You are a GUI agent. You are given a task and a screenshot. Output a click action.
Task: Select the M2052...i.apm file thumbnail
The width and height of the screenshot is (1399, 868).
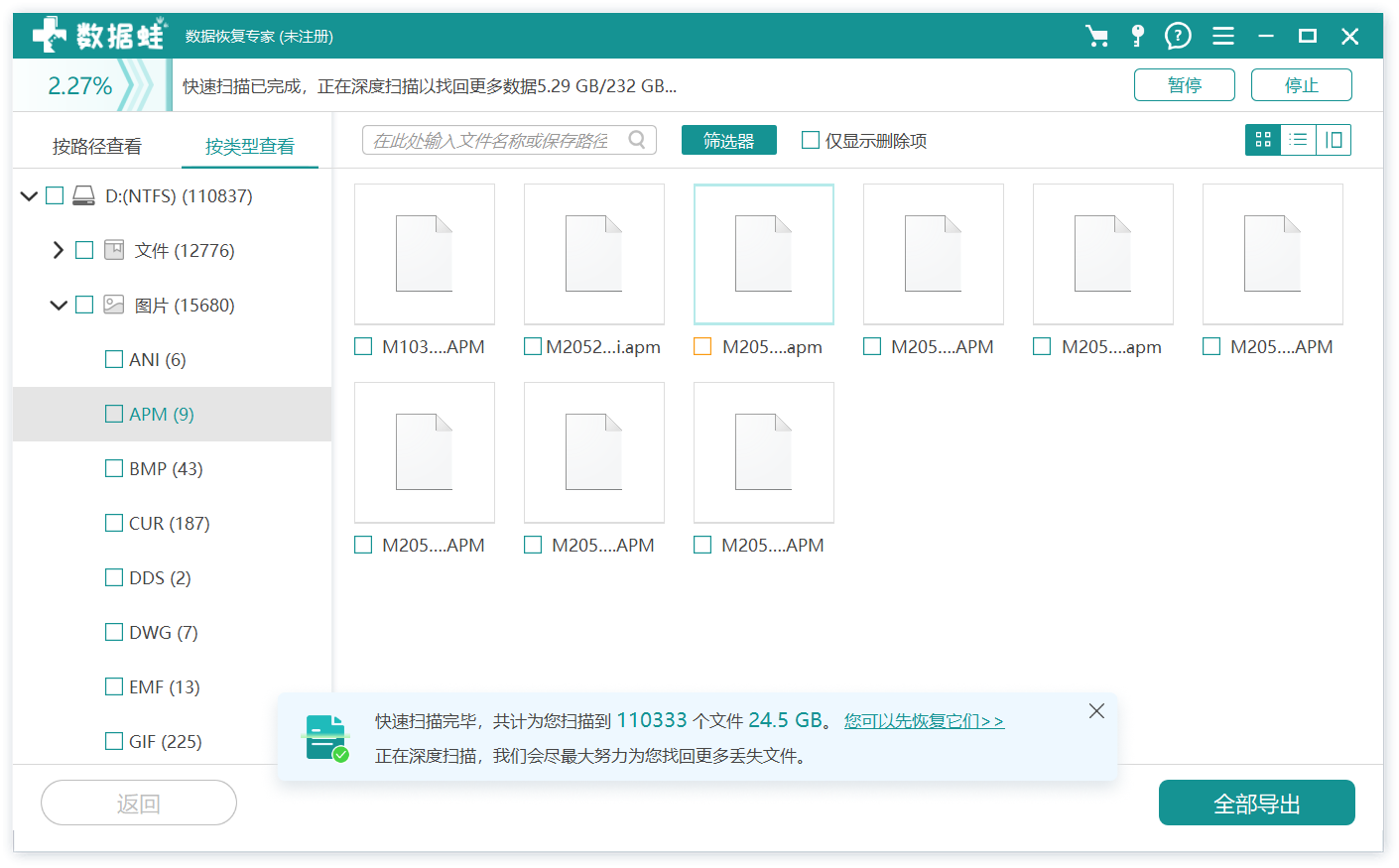tap(594, 254)
